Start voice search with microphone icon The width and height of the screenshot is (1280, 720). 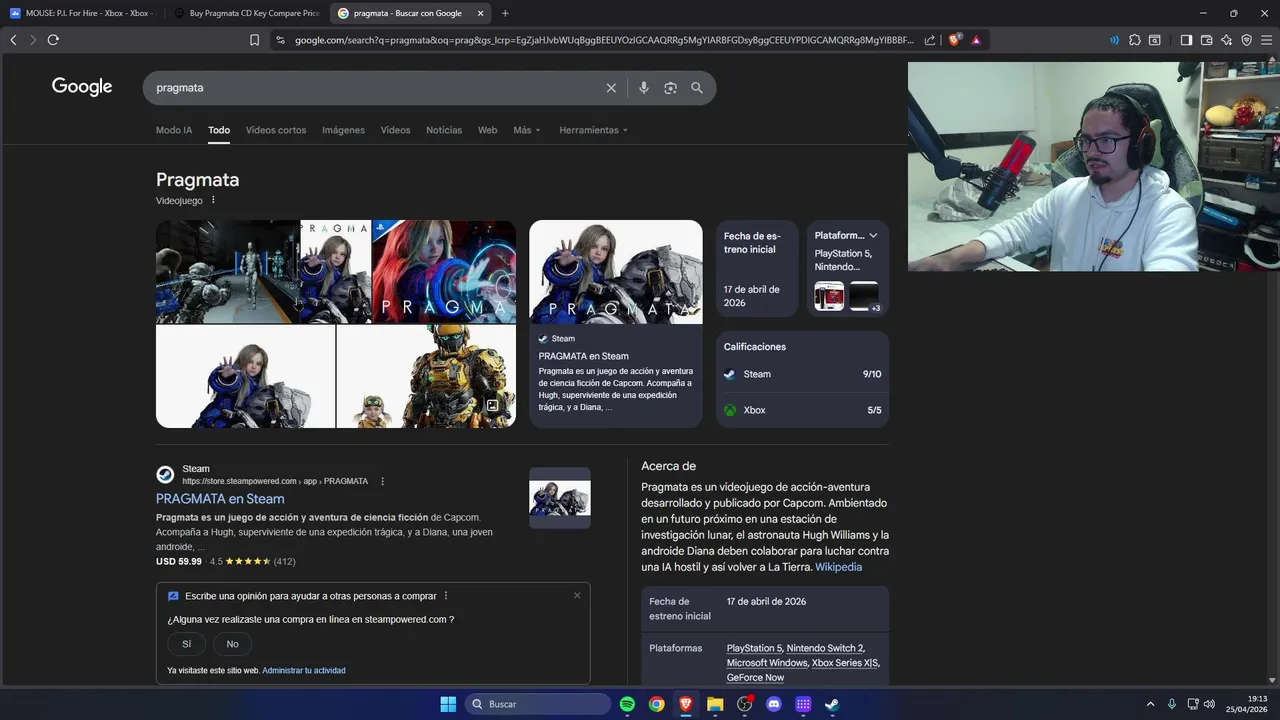pos(643,88)
